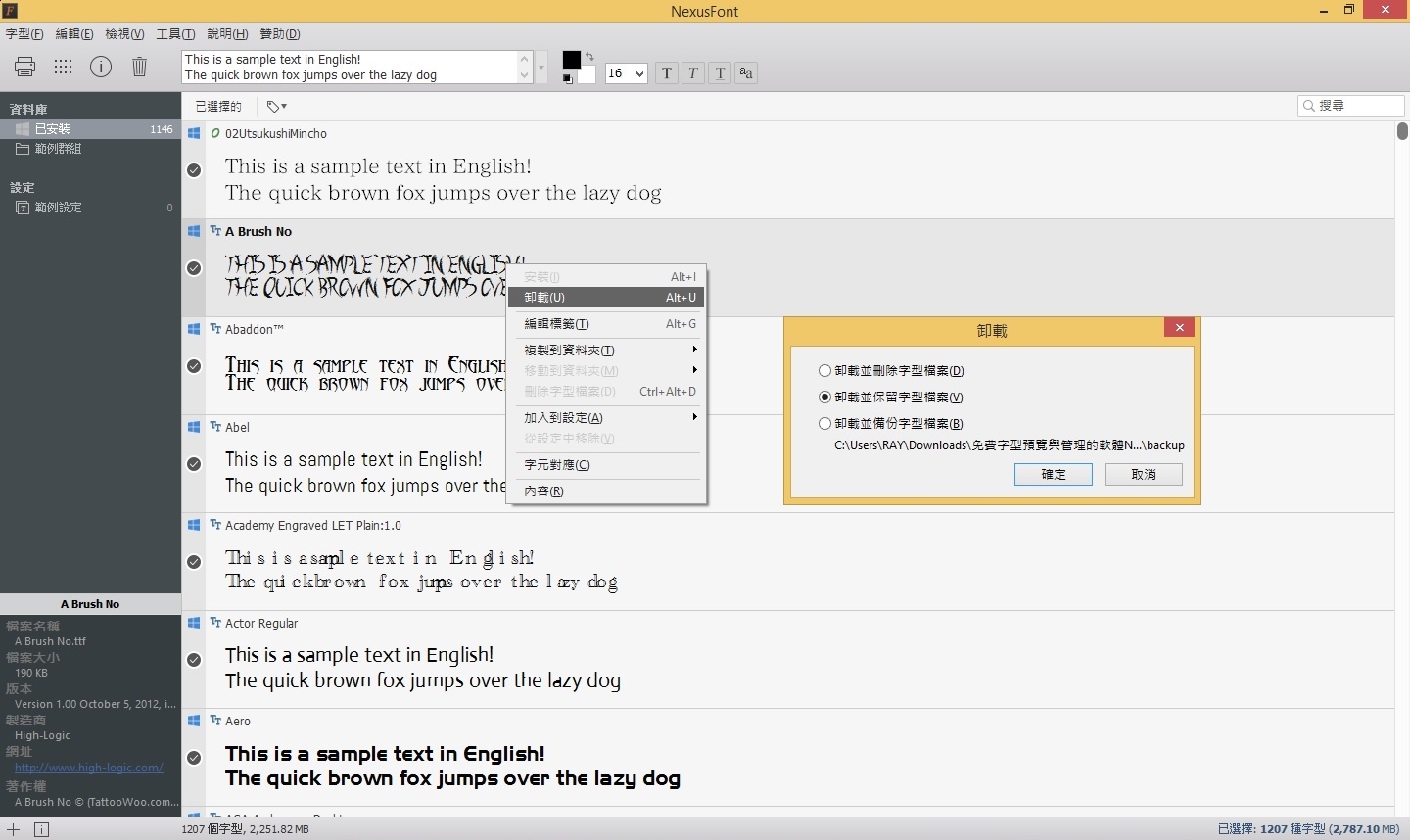Select 卸載並備份字型檔案 radio option
Image resolution: width=1410 pixels, height=840 pixels.
click(x=824, y=424)
